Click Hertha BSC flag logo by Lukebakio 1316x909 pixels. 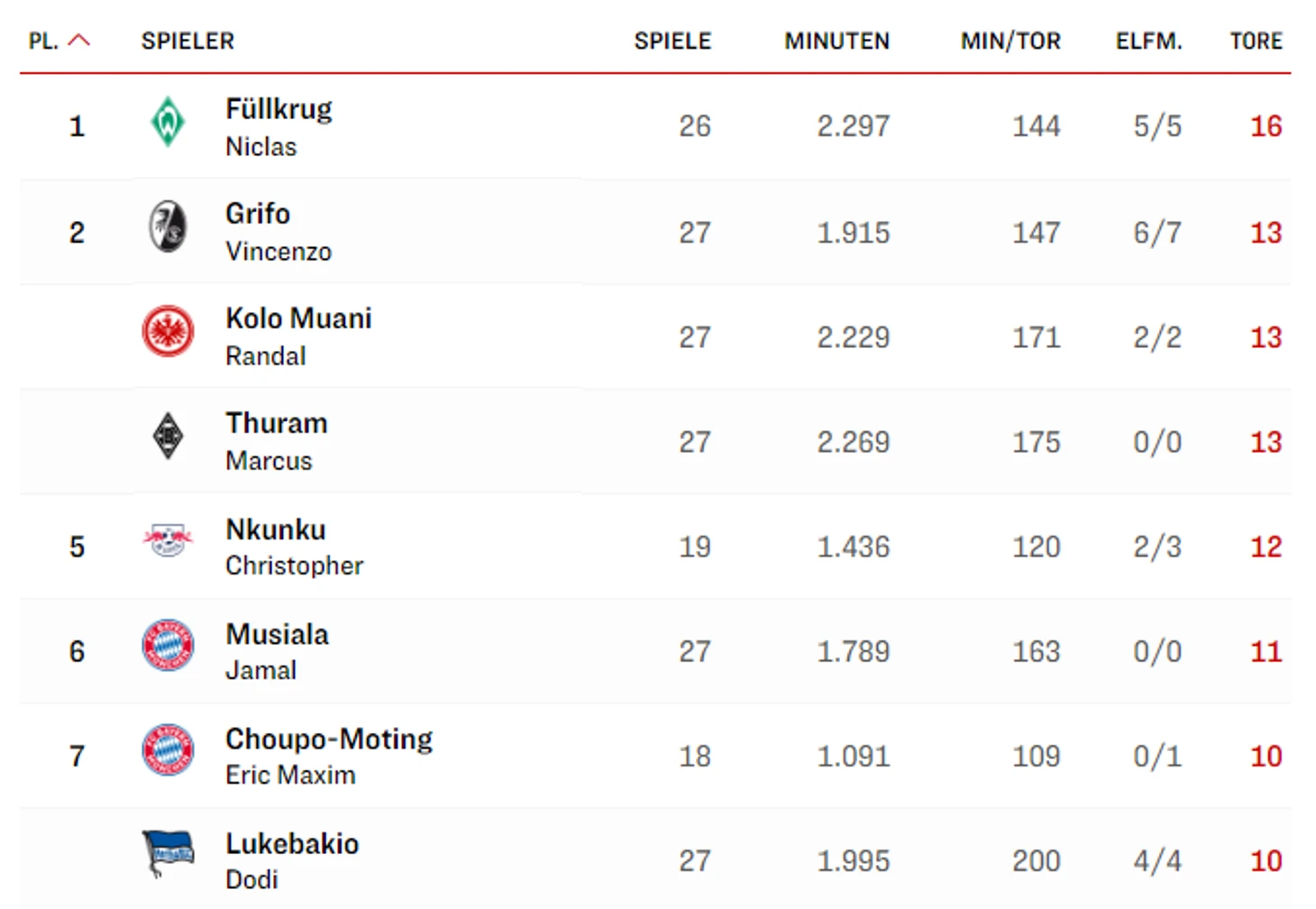pos(168,853)
